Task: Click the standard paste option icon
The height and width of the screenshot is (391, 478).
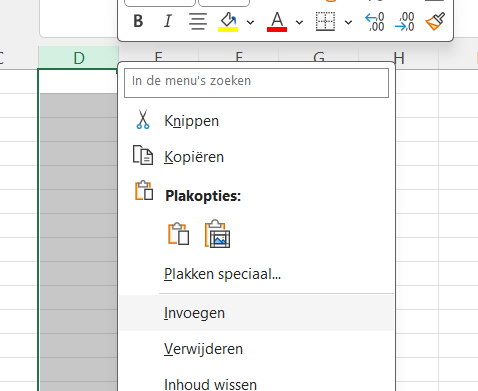Action: point(179,234)
